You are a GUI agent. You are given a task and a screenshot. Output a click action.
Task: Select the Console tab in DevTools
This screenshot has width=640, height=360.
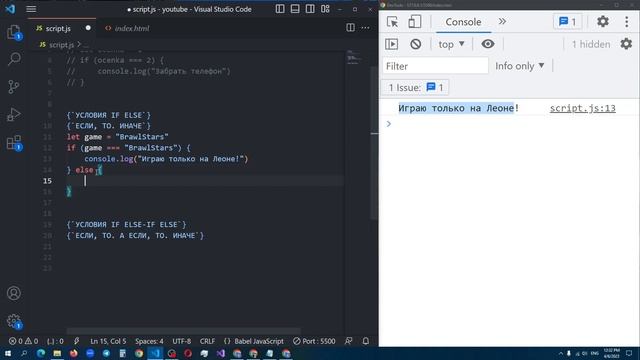pyautogui.click(x=463, y=22)
